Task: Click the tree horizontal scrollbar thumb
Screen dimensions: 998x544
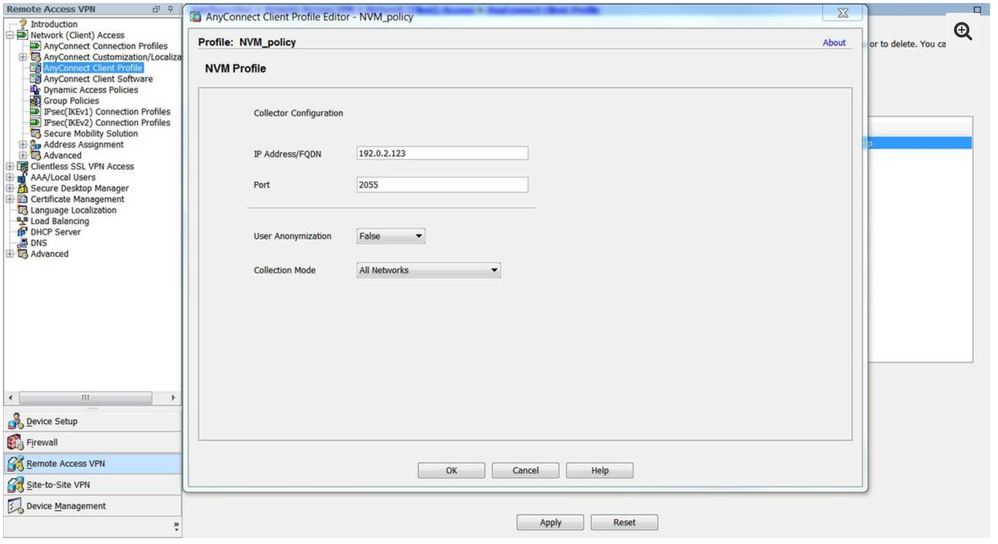Action: coord(85,398)
